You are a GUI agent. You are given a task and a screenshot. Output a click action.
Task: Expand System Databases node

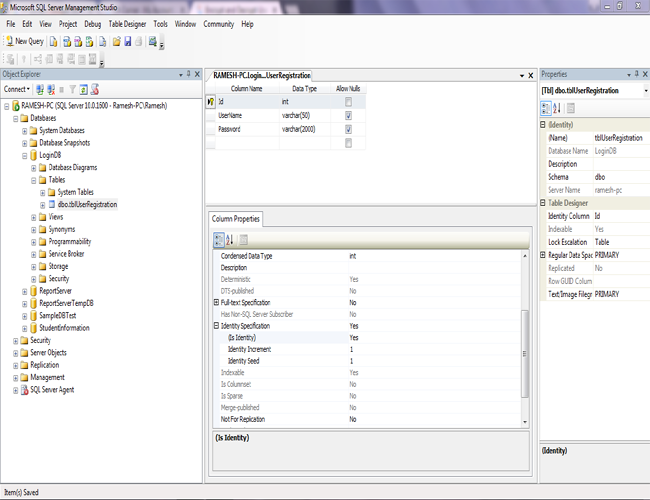[x=24, y=131]
